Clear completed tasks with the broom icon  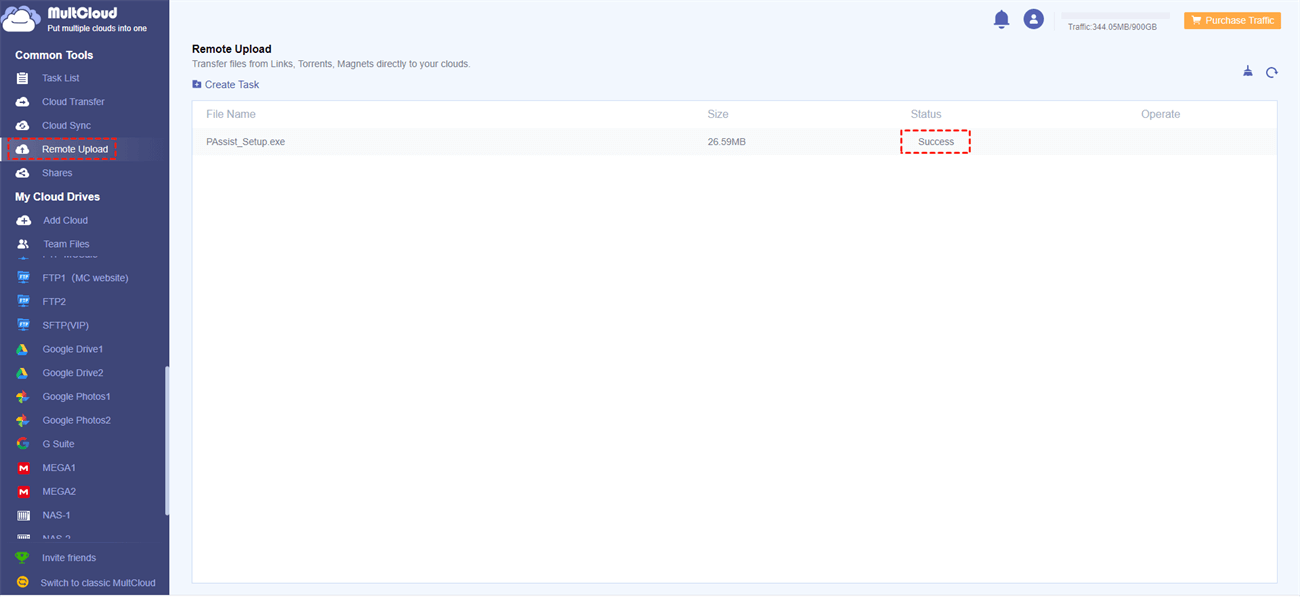click(x=1247, y=71)
